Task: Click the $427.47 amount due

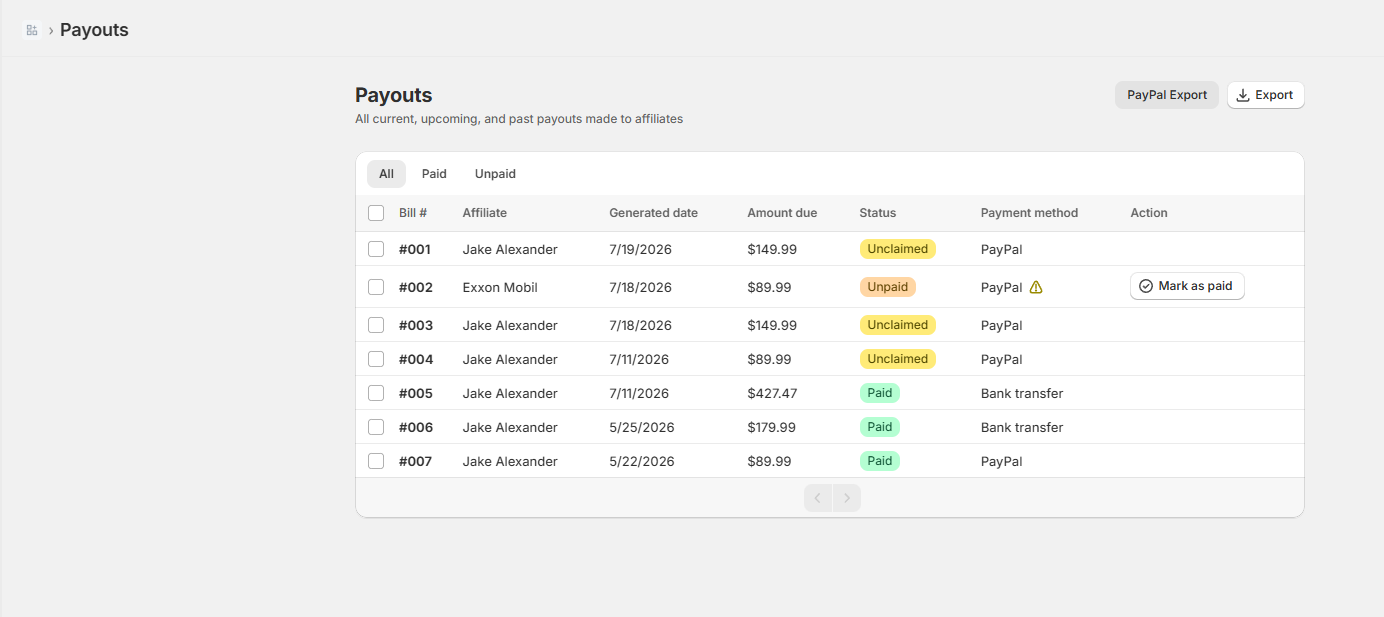Action: [x=772, y=393]
